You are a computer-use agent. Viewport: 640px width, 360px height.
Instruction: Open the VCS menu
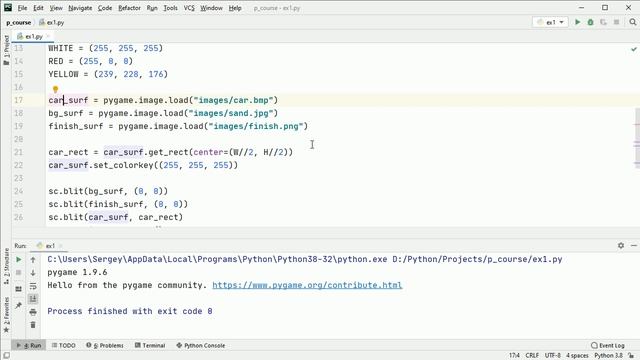tap(189, 8)
